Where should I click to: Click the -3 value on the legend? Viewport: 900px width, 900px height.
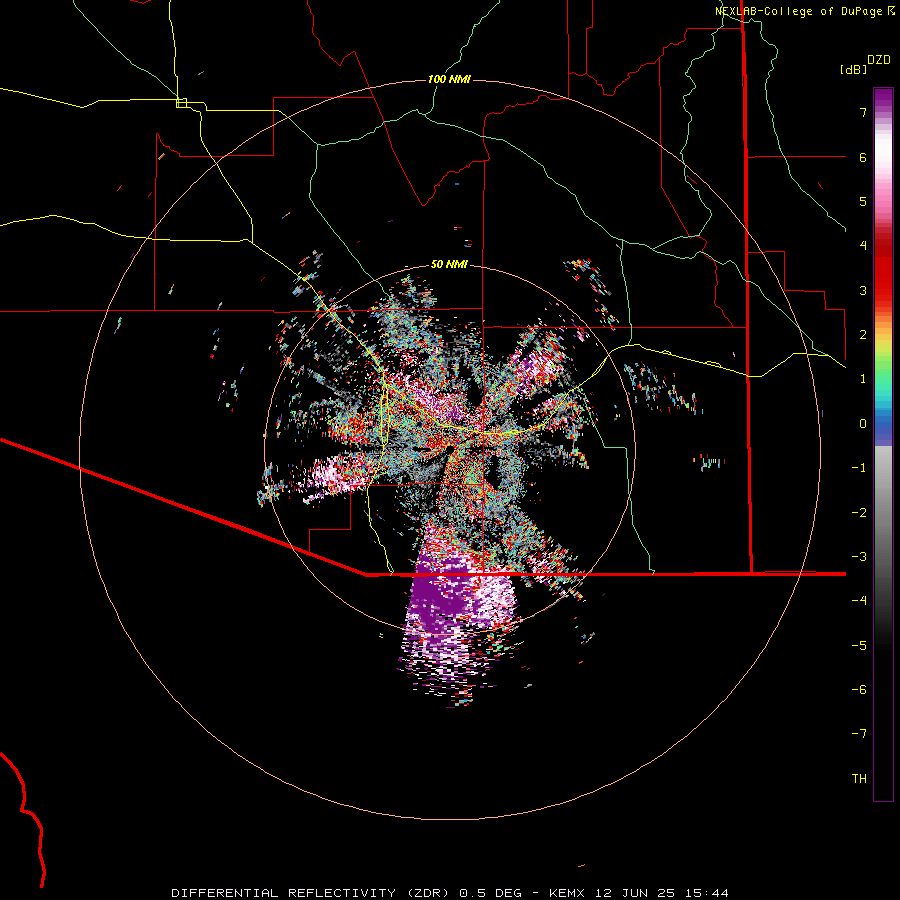859,557
